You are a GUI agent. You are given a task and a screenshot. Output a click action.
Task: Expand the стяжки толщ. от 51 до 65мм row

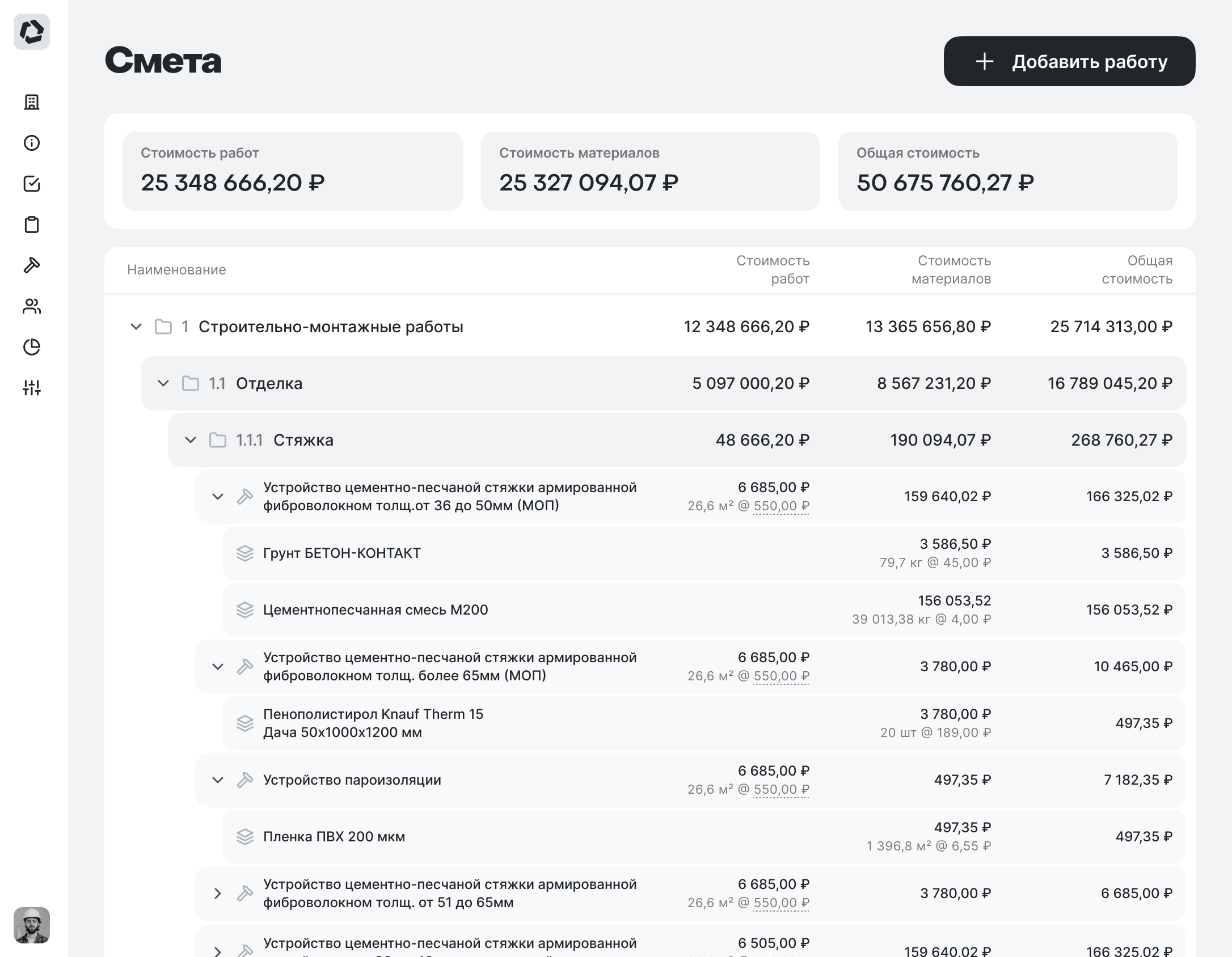(x=218, y=894)
